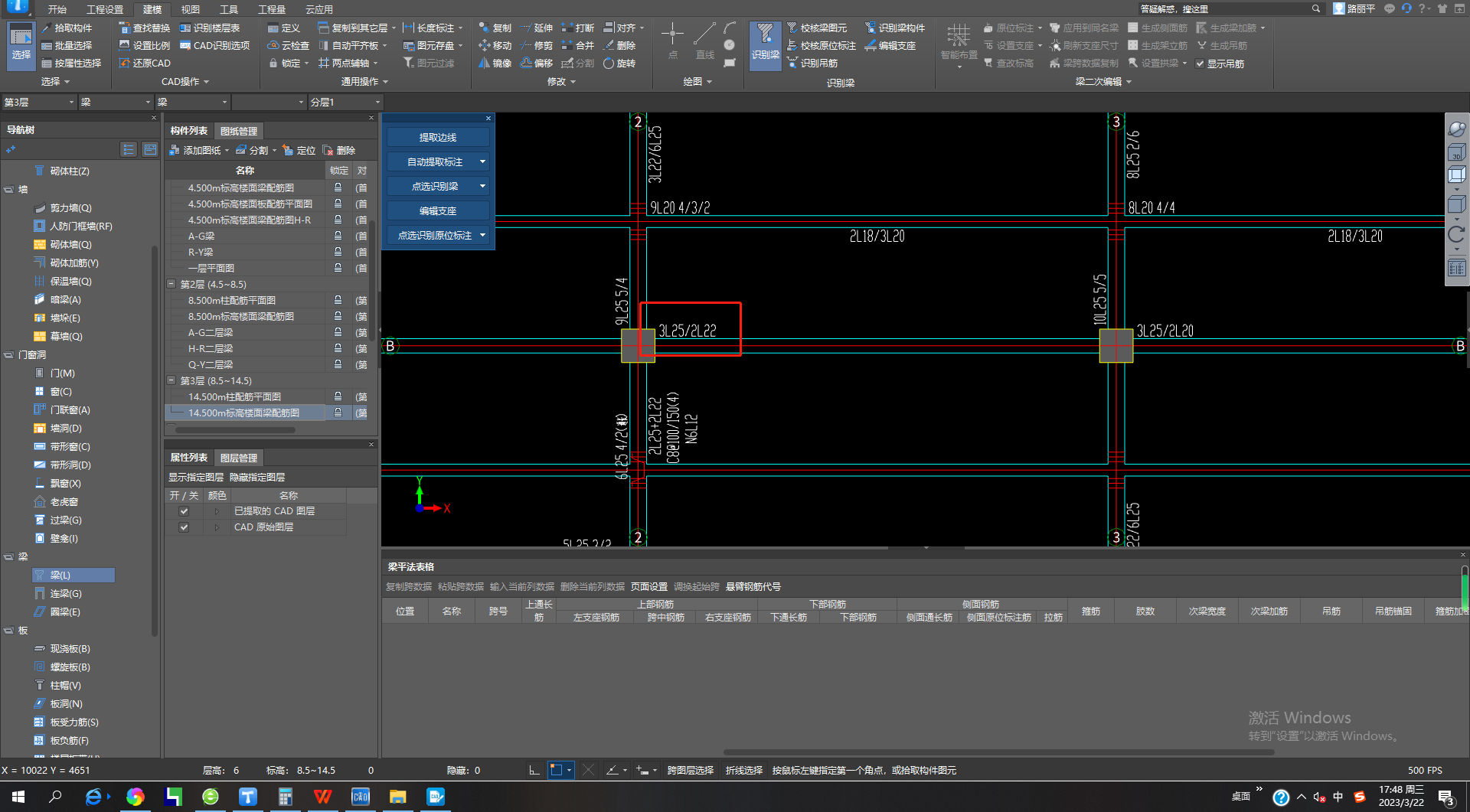This screenshot has width=1470, height=812.
Task: Open the 工程设置 ribbon tab
Action: click(x=105, y=9)
